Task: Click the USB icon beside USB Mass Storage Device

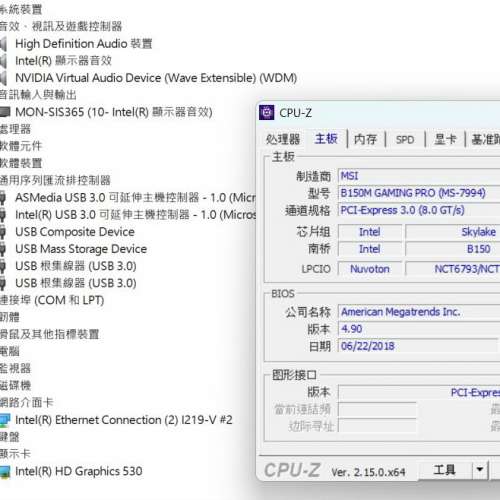Action: click(x=3, y=249)
